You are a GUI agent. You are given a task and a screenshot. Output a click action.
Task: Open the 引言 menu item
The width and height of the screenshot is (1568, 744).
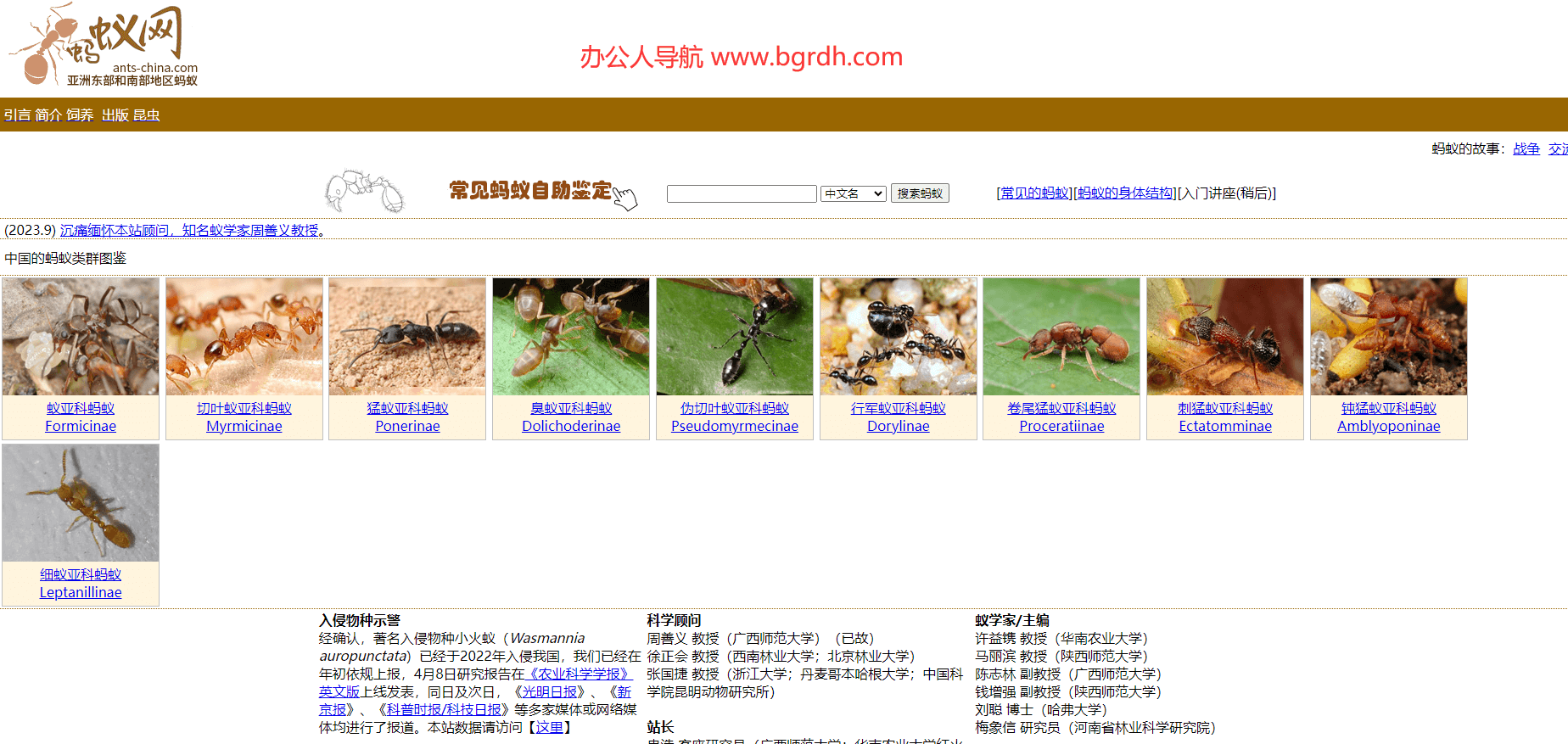(x=17, y=115)
